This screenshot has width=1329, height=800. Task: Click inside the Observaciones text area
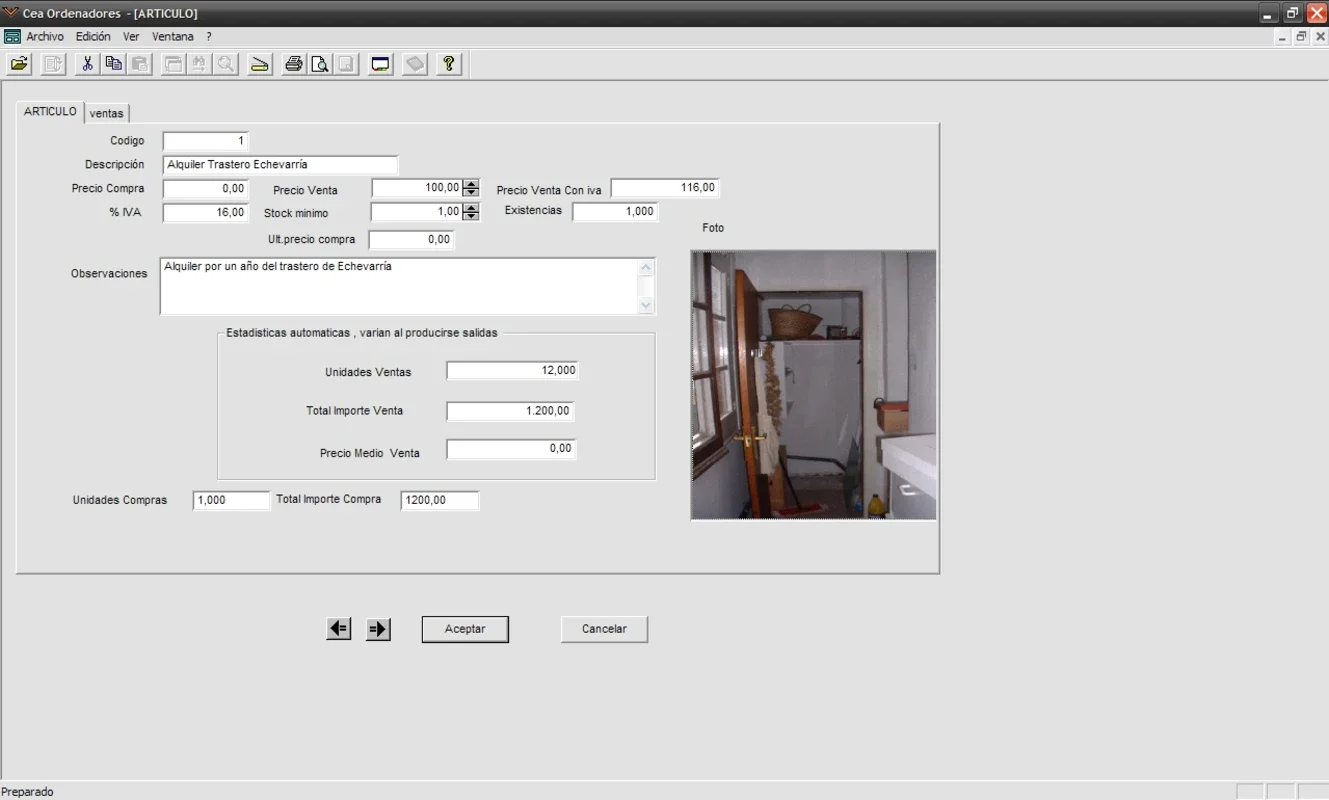click(399, 287)
